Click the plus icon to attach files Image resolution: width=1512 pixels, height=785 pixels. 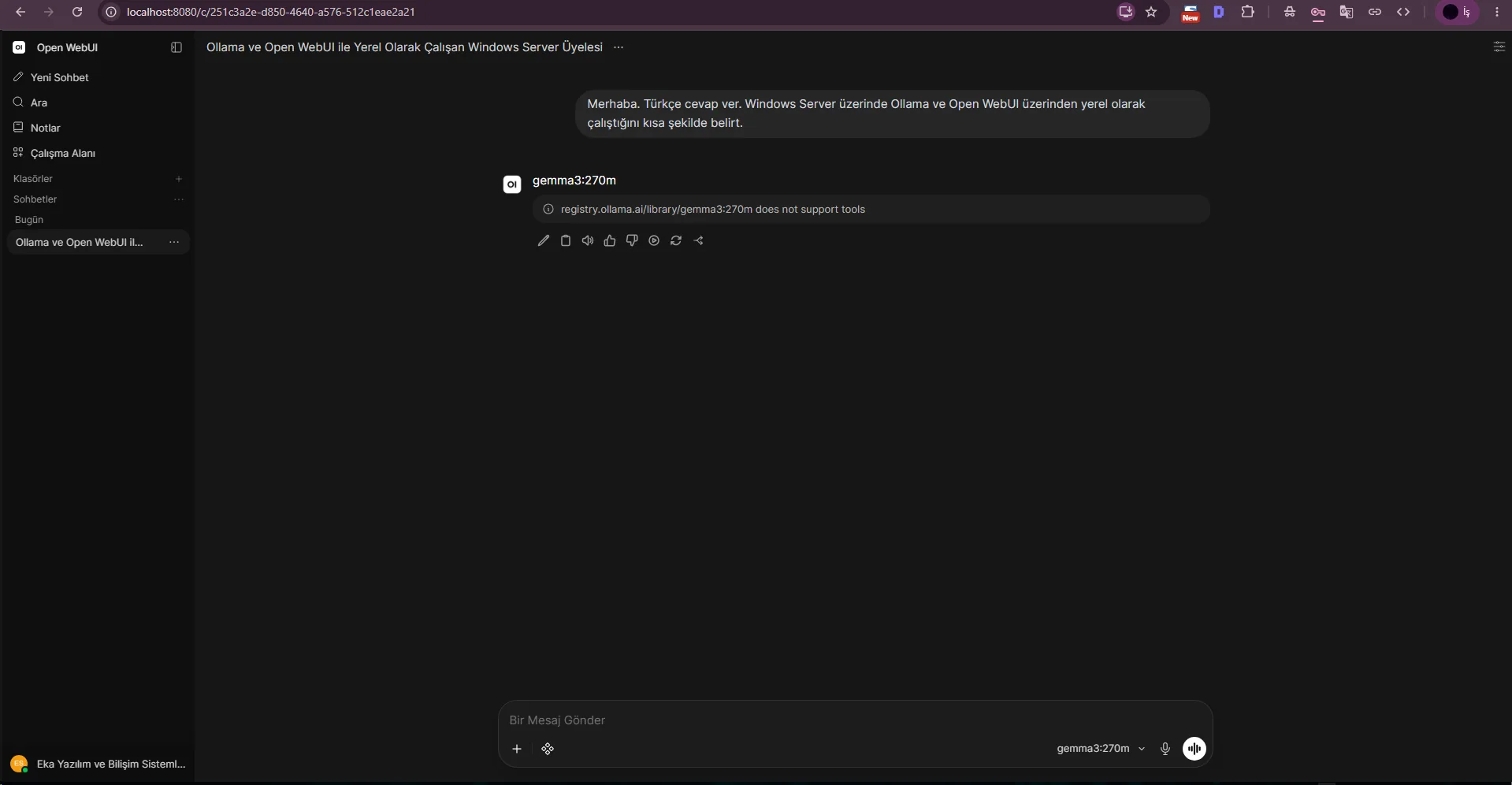pyautogui.click(x=517, y=749)
